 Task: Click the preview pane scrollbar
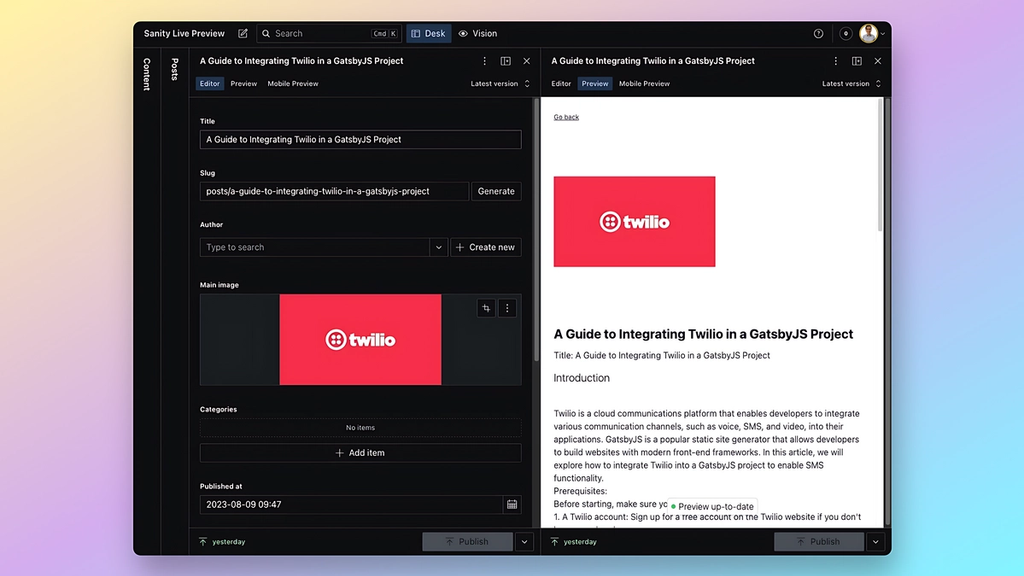point(880,165)
